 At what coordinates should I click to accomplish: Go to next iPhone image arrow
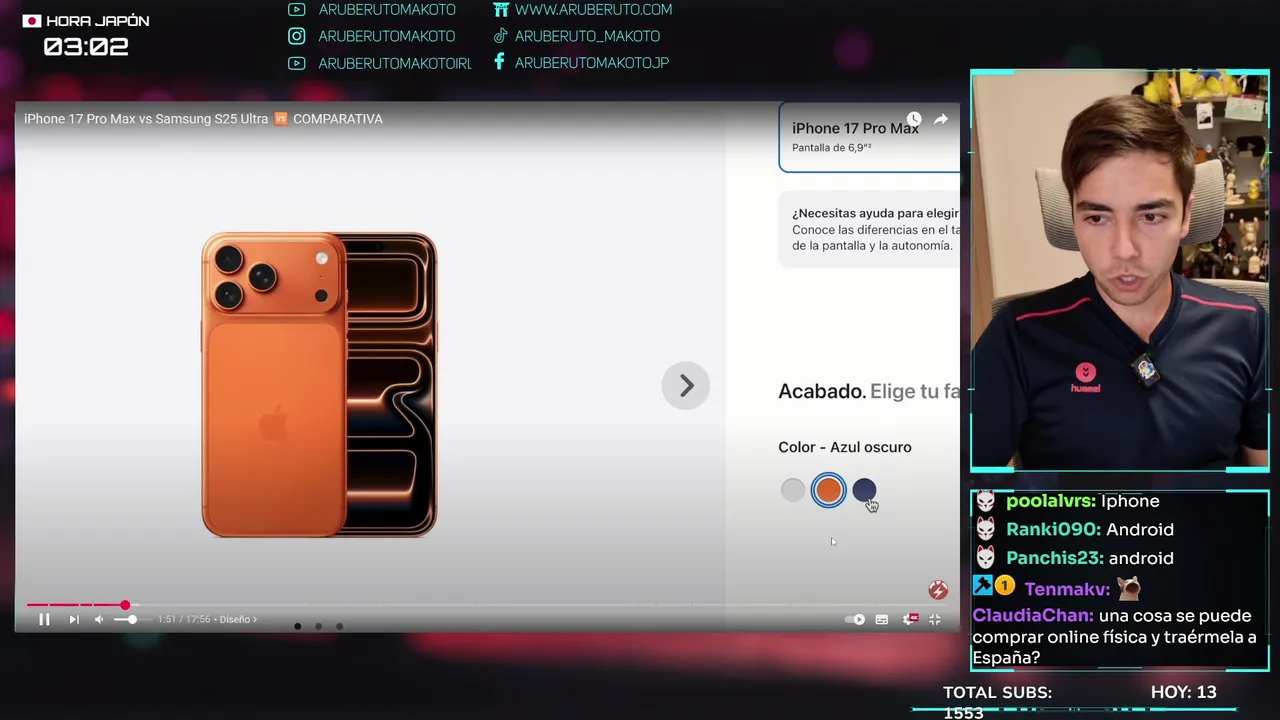pos(686,386)
